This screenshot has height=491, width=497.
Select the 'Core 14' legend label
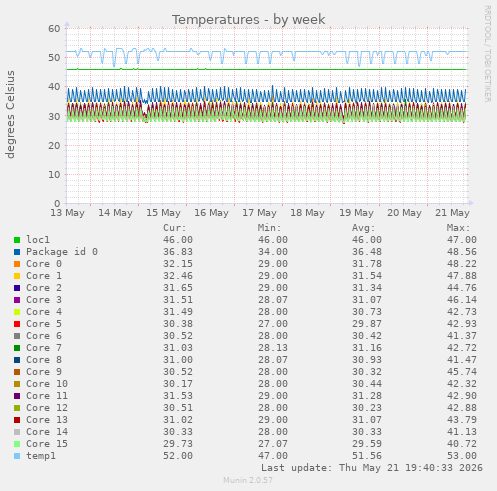coord(47,432)
